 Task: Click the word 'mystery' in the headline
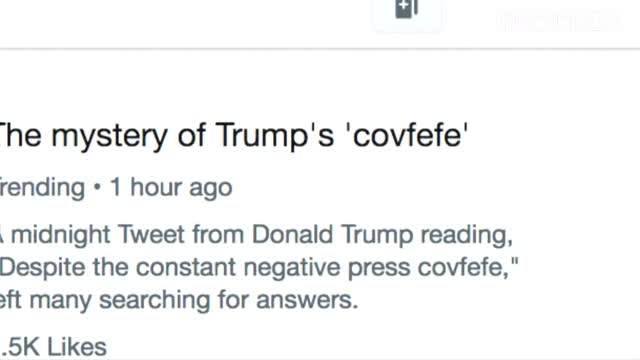[109, 136]
